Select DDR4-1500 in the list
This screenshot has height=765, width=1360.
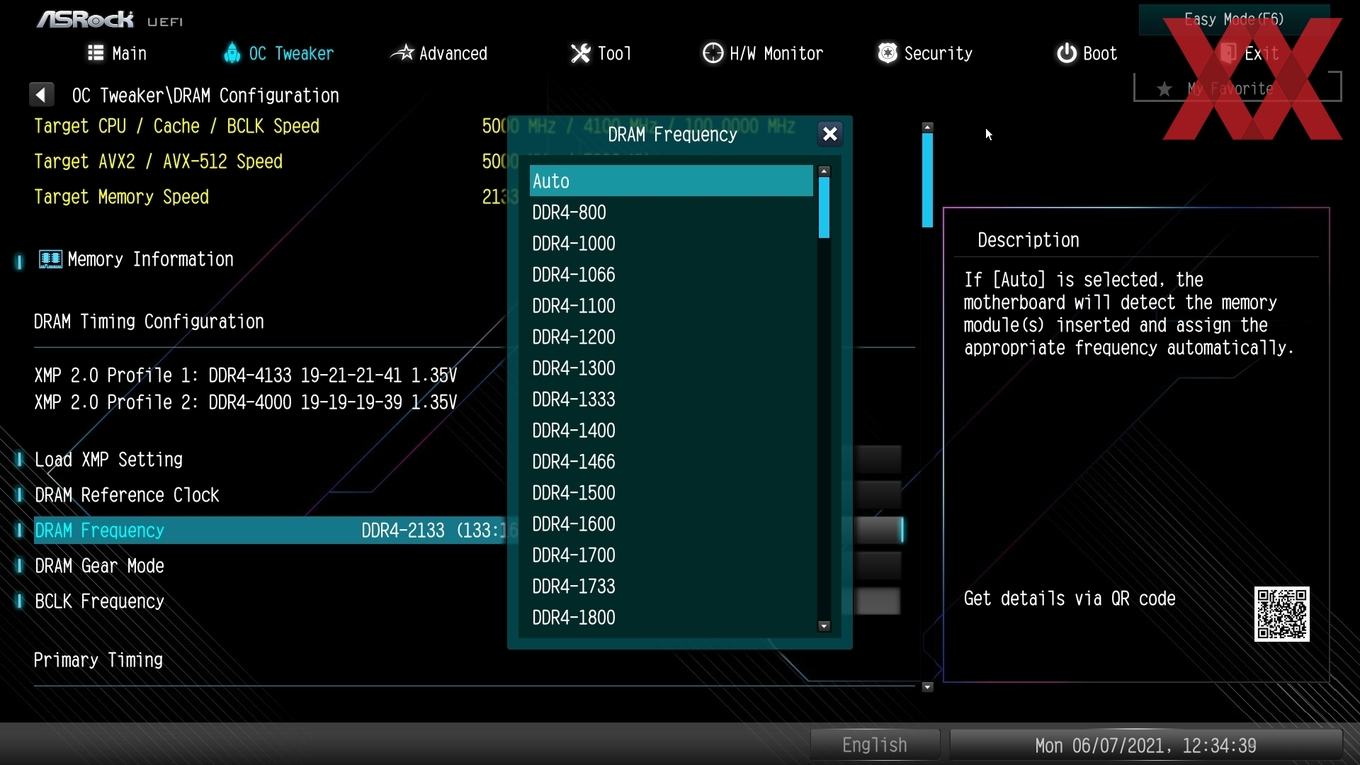click(x=671, y=493)
